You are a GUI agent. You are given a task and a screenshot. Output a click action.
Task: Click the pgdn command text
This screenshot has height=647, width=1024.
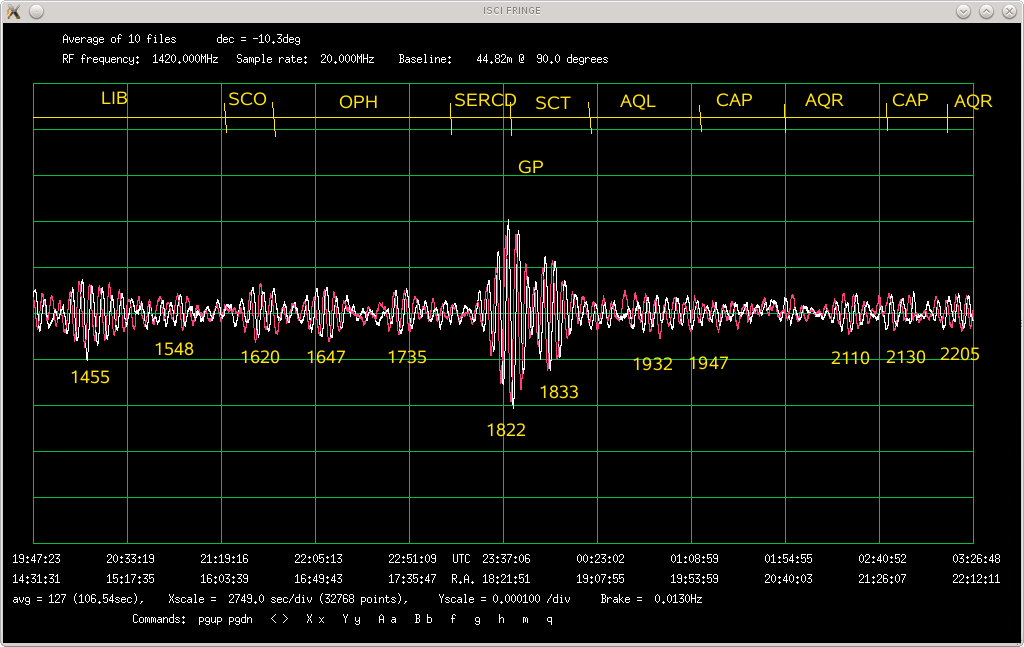point(240,619)
